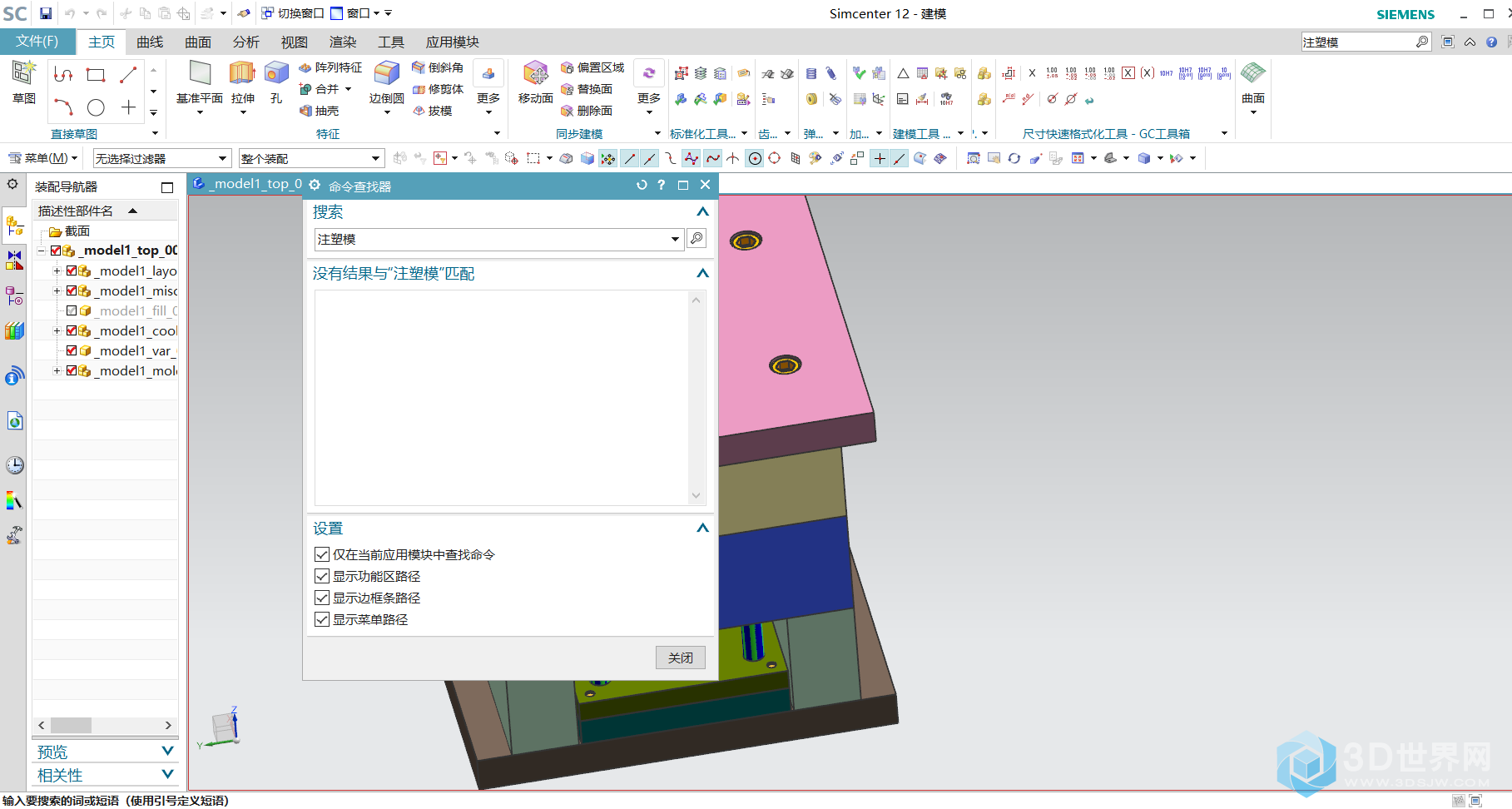Screen dimensions: 1512x809
Task: Click the 描述性部件名 column header
Action: (x=105, y=211)
